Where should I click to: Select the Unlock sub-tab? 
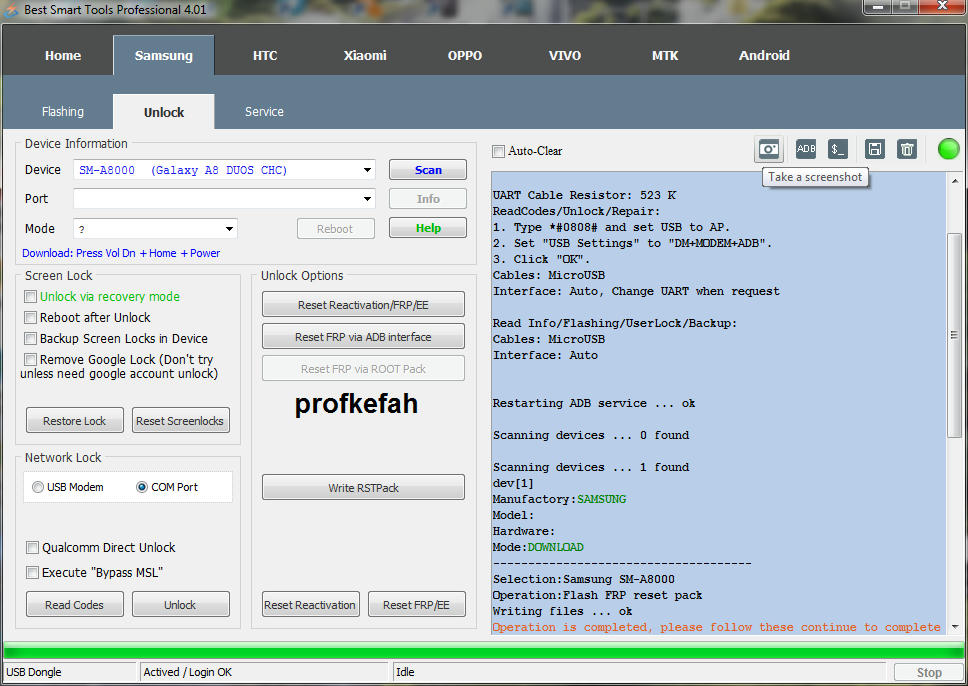coord(164,112)
